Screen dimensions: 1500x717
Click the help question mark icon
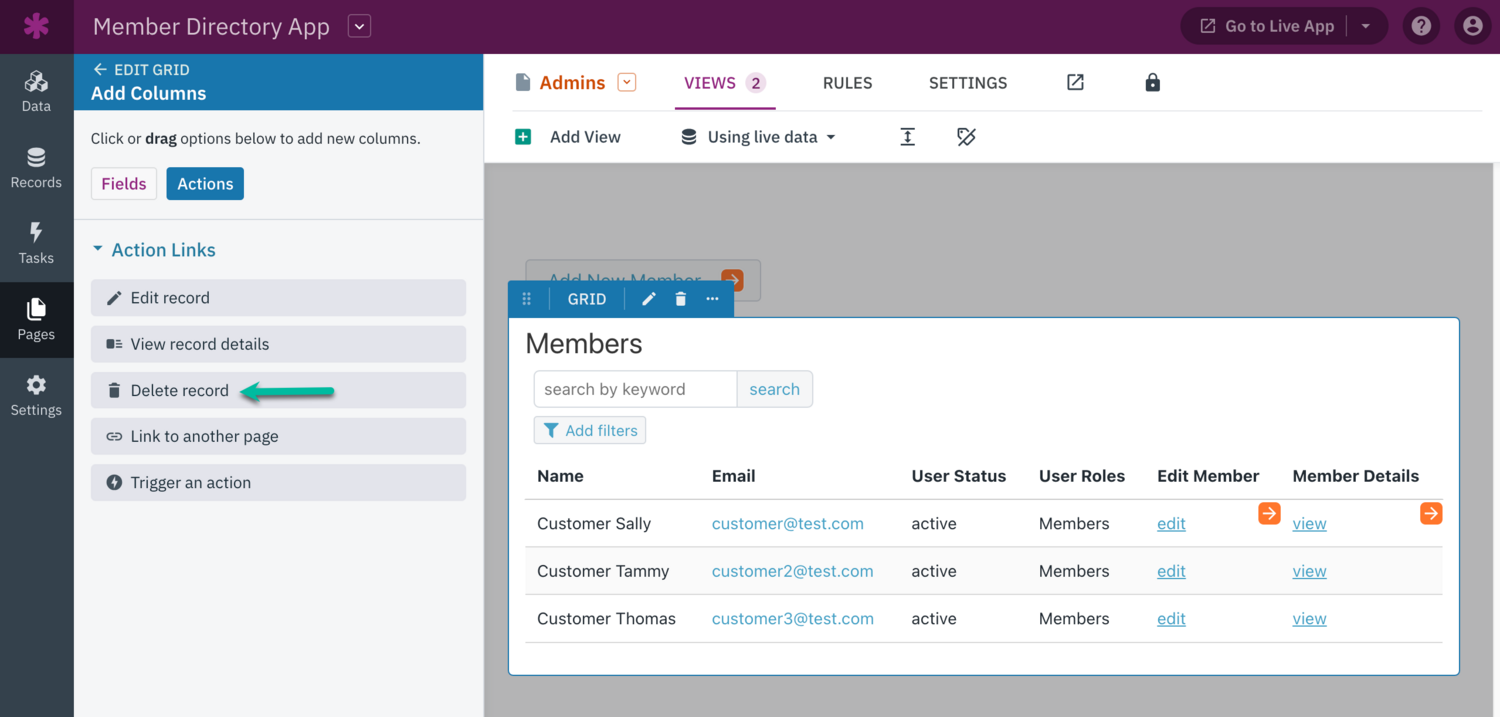pyautogui.click(x=1421, y=25)
